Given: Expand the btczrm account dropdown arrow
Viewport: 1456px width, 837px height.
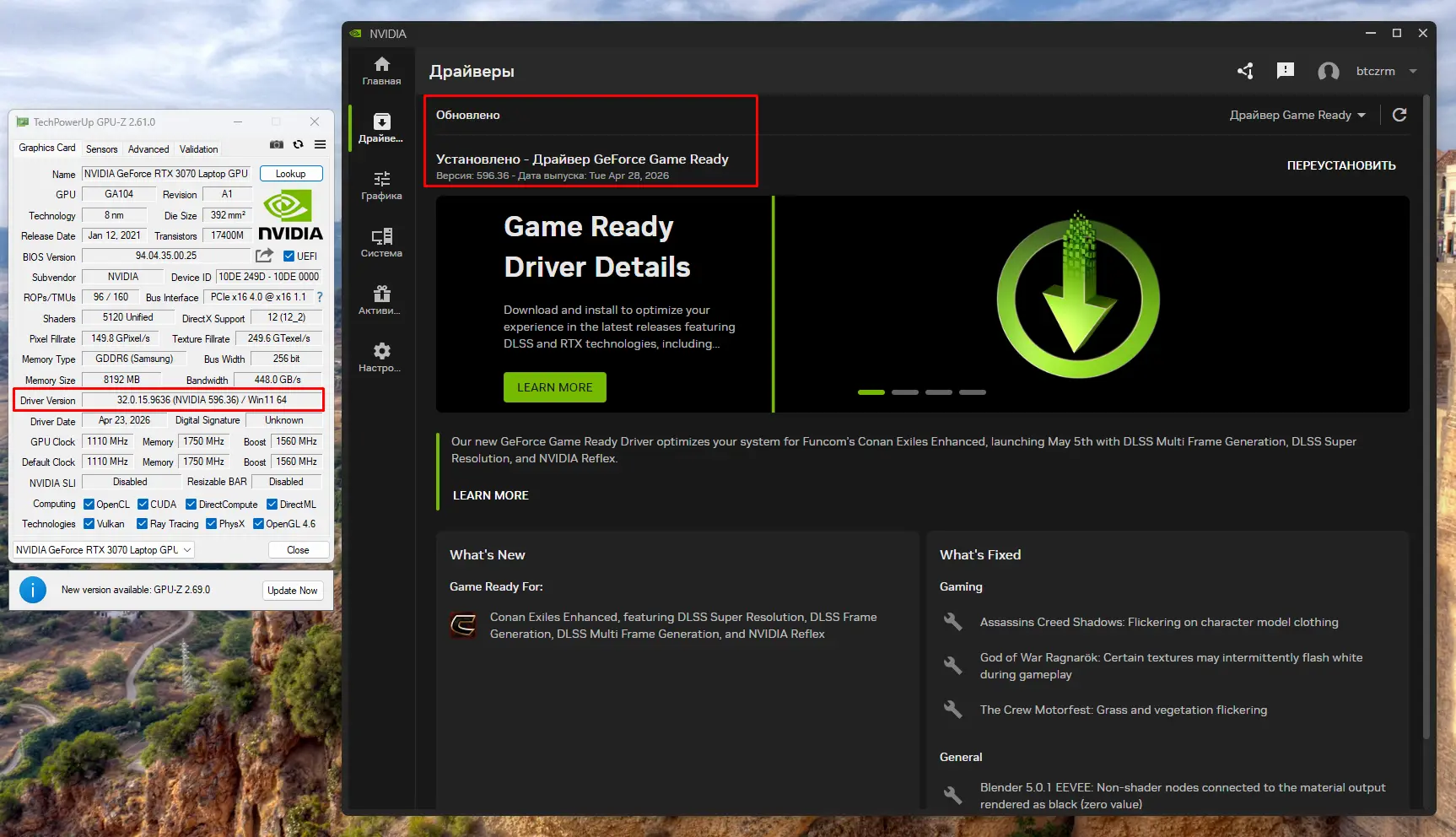Looking at the screenshot, I should [1413, 71].
